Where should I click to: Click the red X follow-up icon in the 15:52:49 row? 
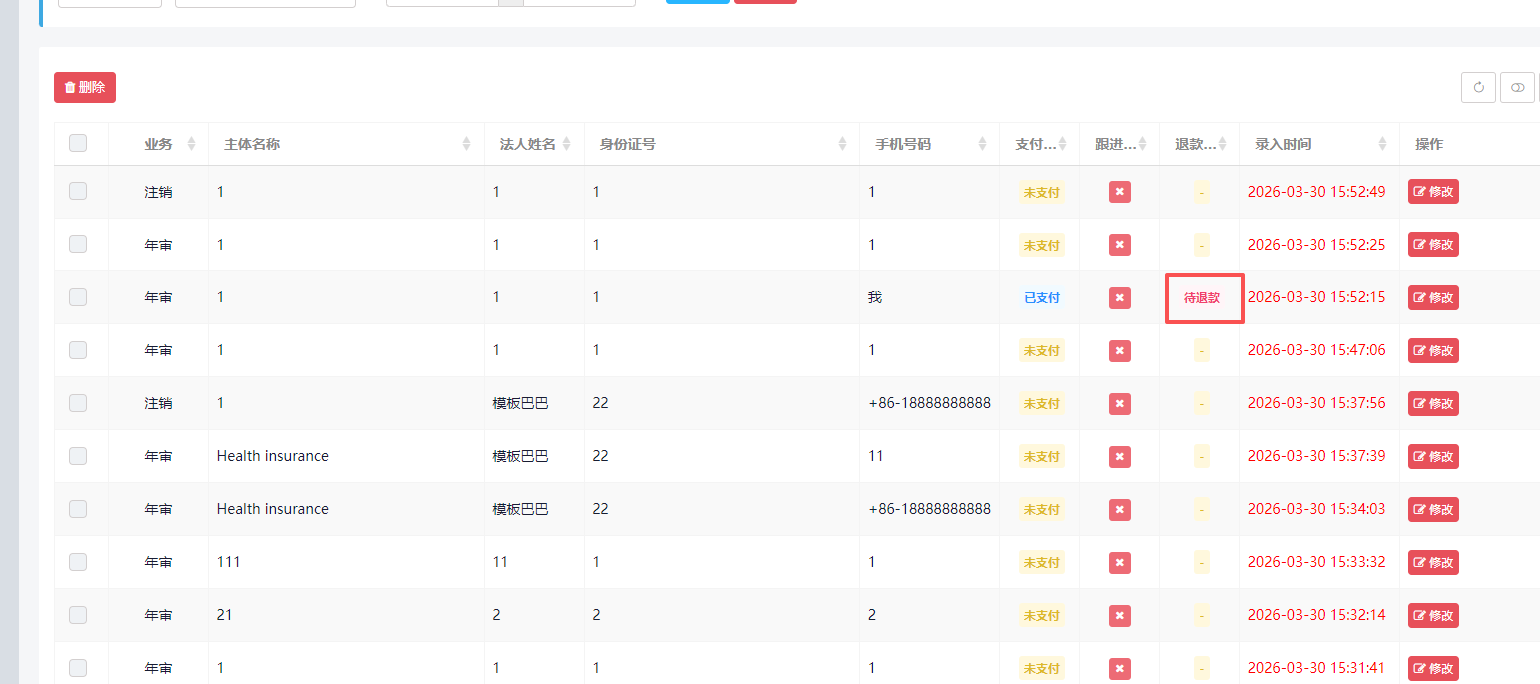1120,192
